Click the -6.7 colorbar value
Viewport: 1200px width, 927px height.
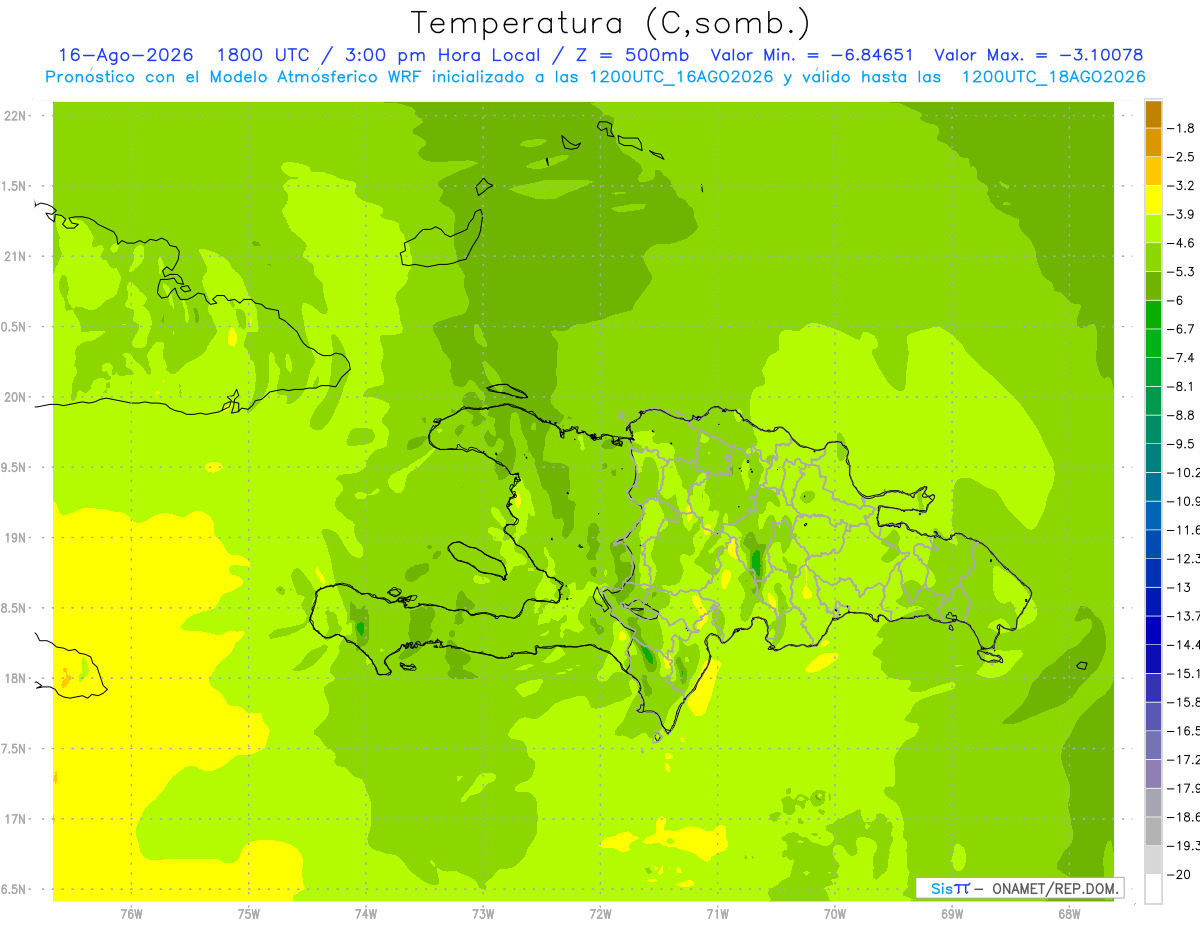pos(1181,329)
